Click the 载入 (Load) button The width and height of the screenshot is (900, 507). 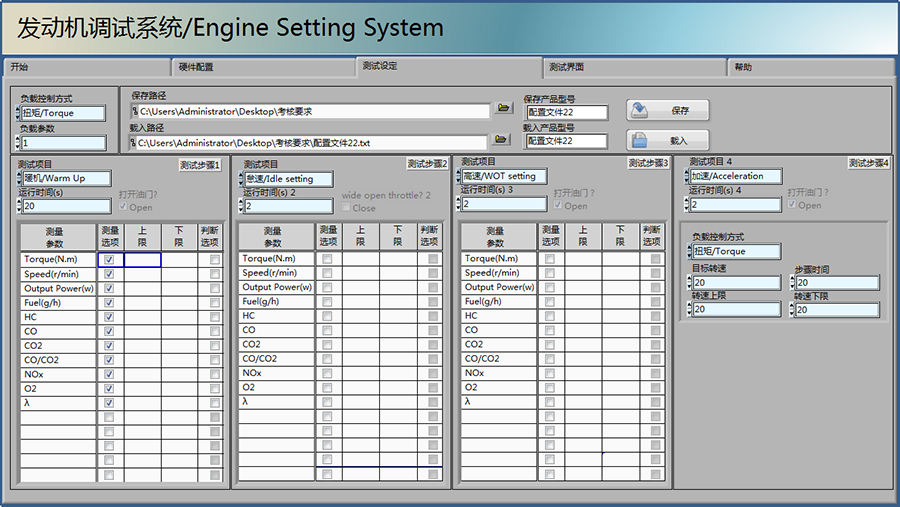tap(669, 140)
